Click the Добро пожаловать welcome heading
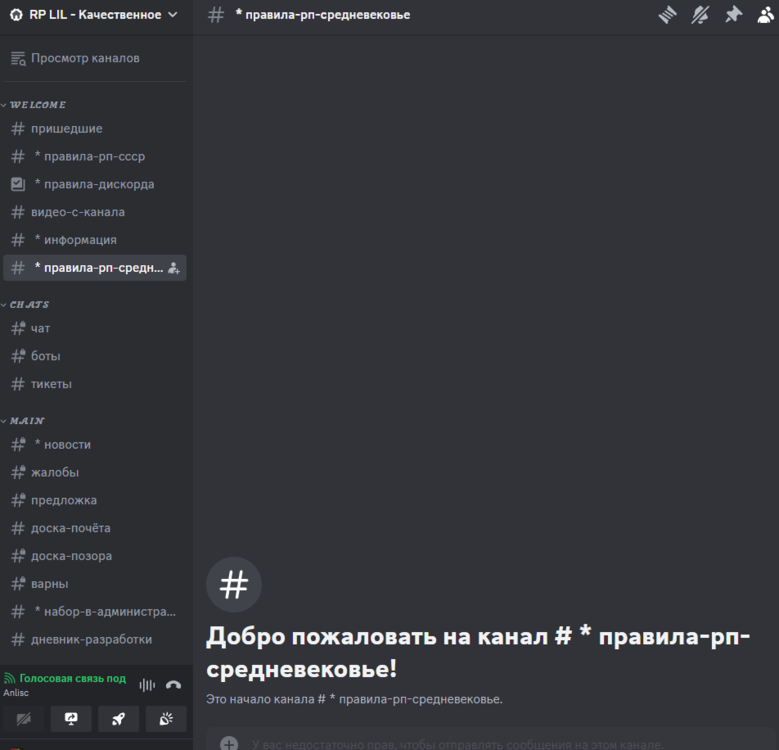This screenshot has height=750, width=779. pos(478,652)
